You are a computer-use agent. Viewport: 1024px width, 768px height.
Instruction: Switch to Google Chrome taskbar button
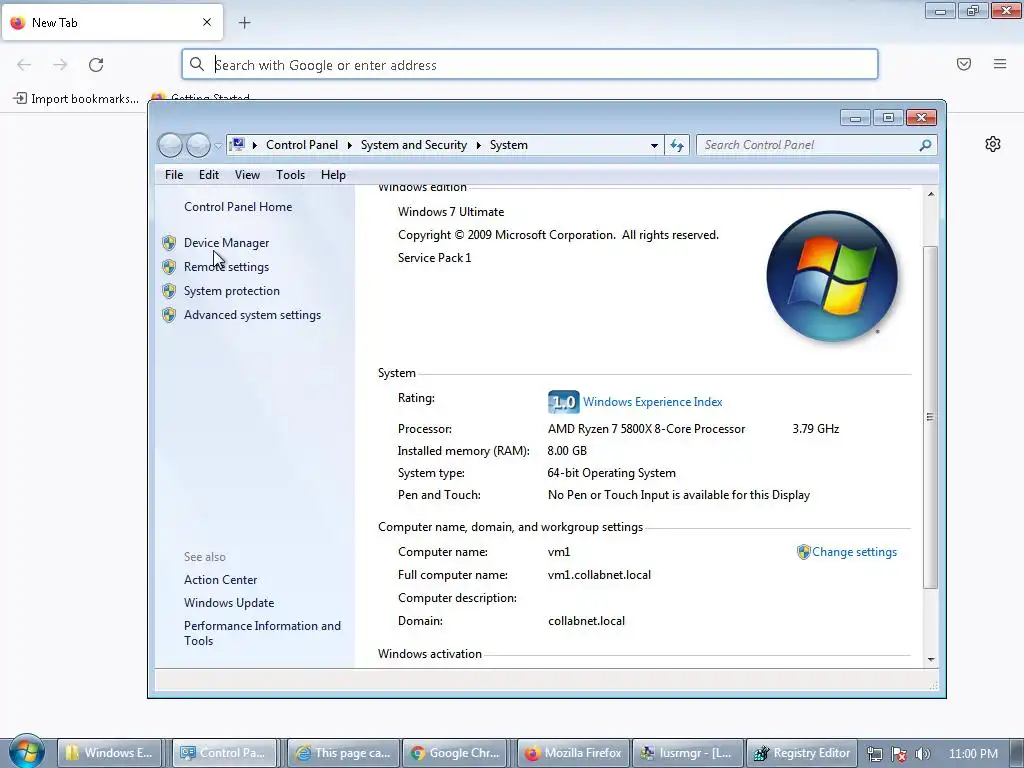[457, 753]
